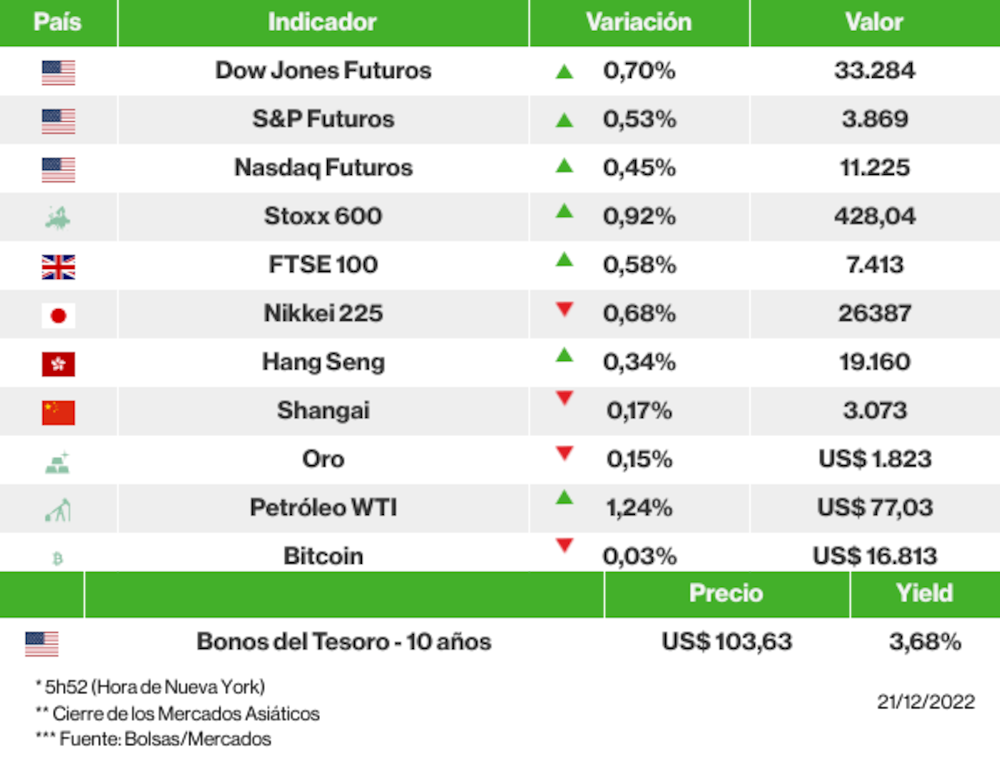The image size is (1000, 784).
Task: Open the S&P Futuros indicator name
Action: (323, 119)
